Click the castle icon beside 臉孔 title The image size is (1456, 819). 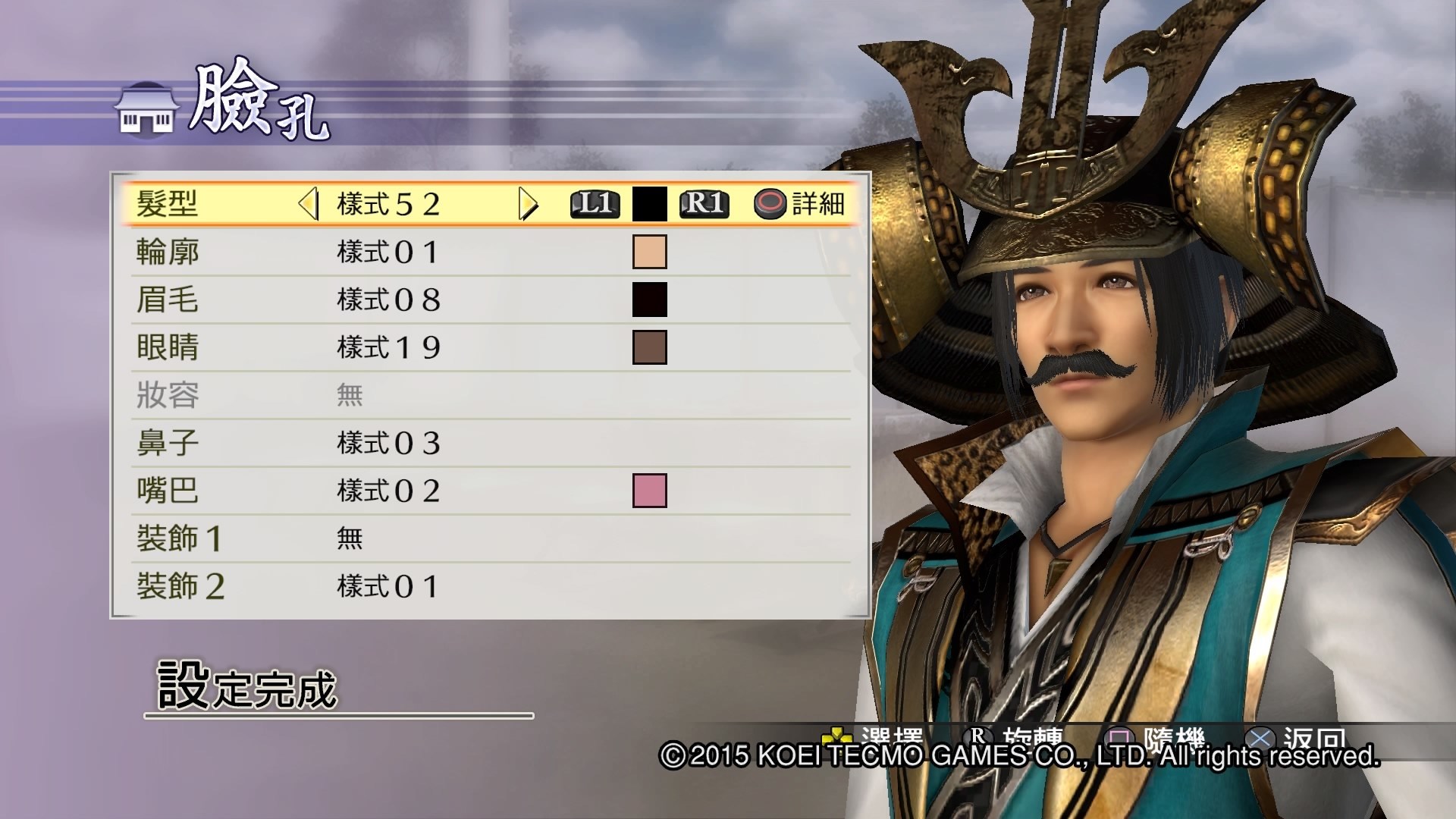point(146,109)
